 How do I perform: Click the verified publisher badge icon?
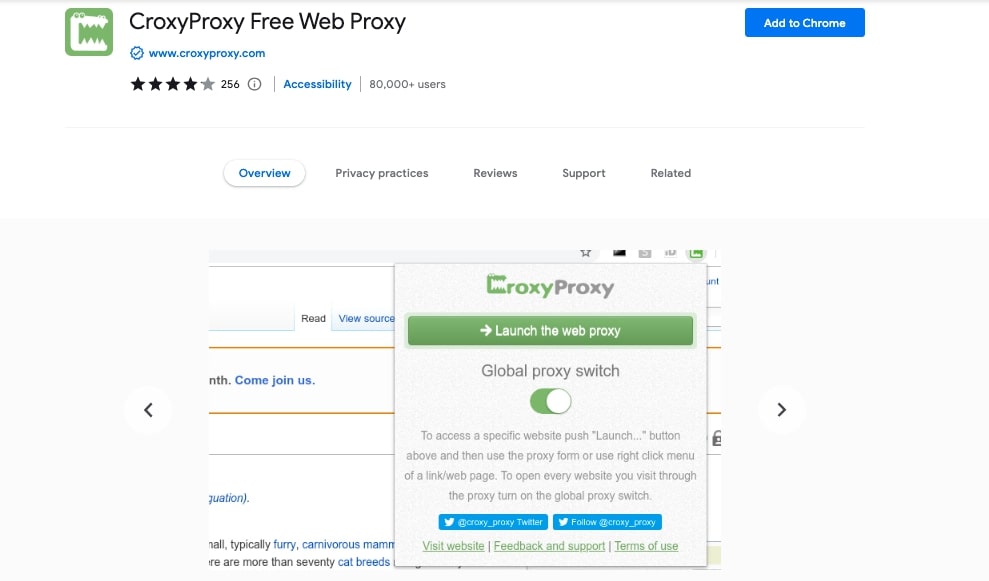(137, 53)
